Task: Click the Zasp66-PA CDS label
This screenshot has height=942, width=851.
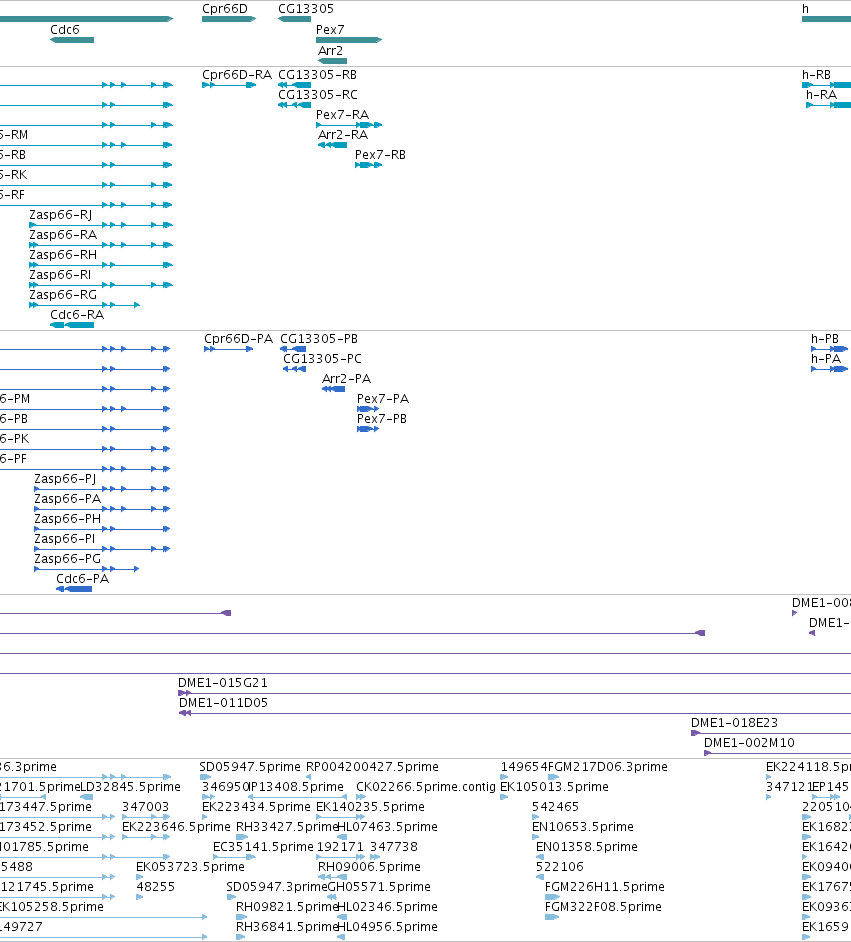Action: point(67,499)
